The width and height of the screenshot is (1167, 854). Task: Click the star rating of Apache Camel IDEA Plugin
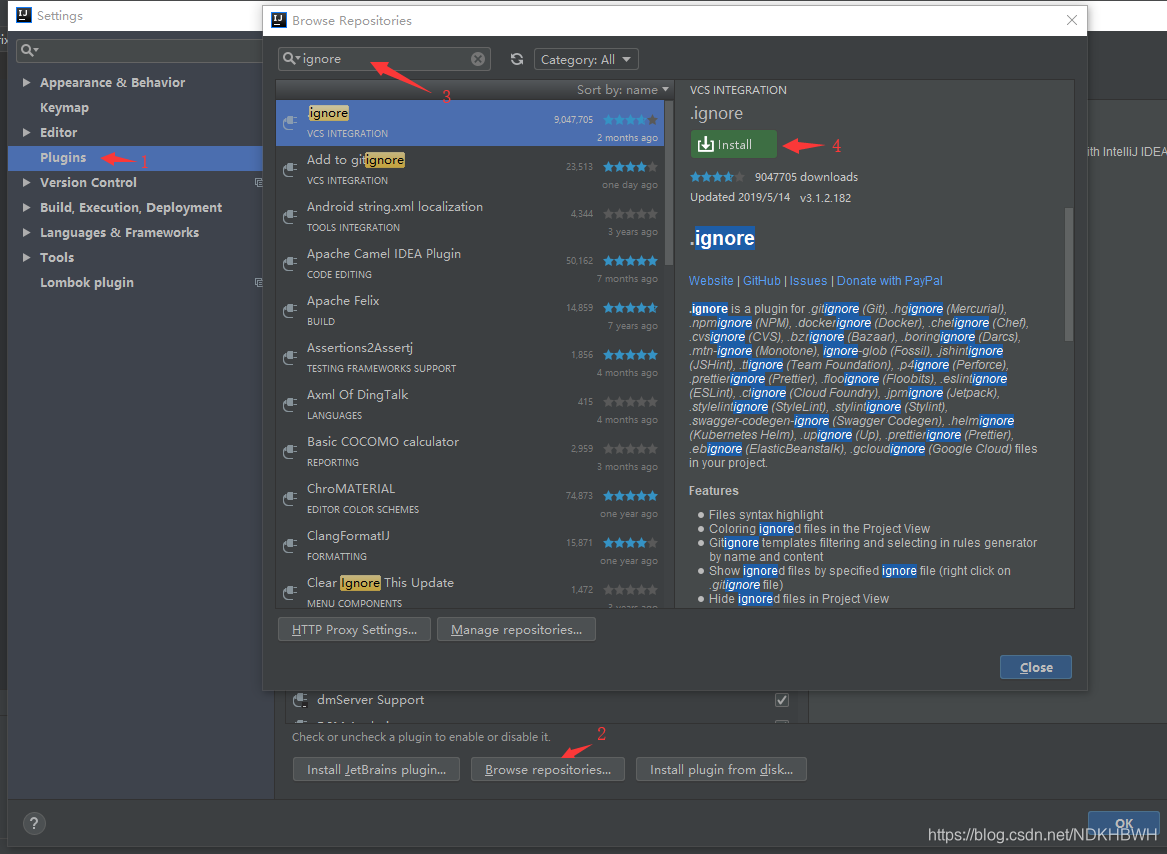(630, 261)
